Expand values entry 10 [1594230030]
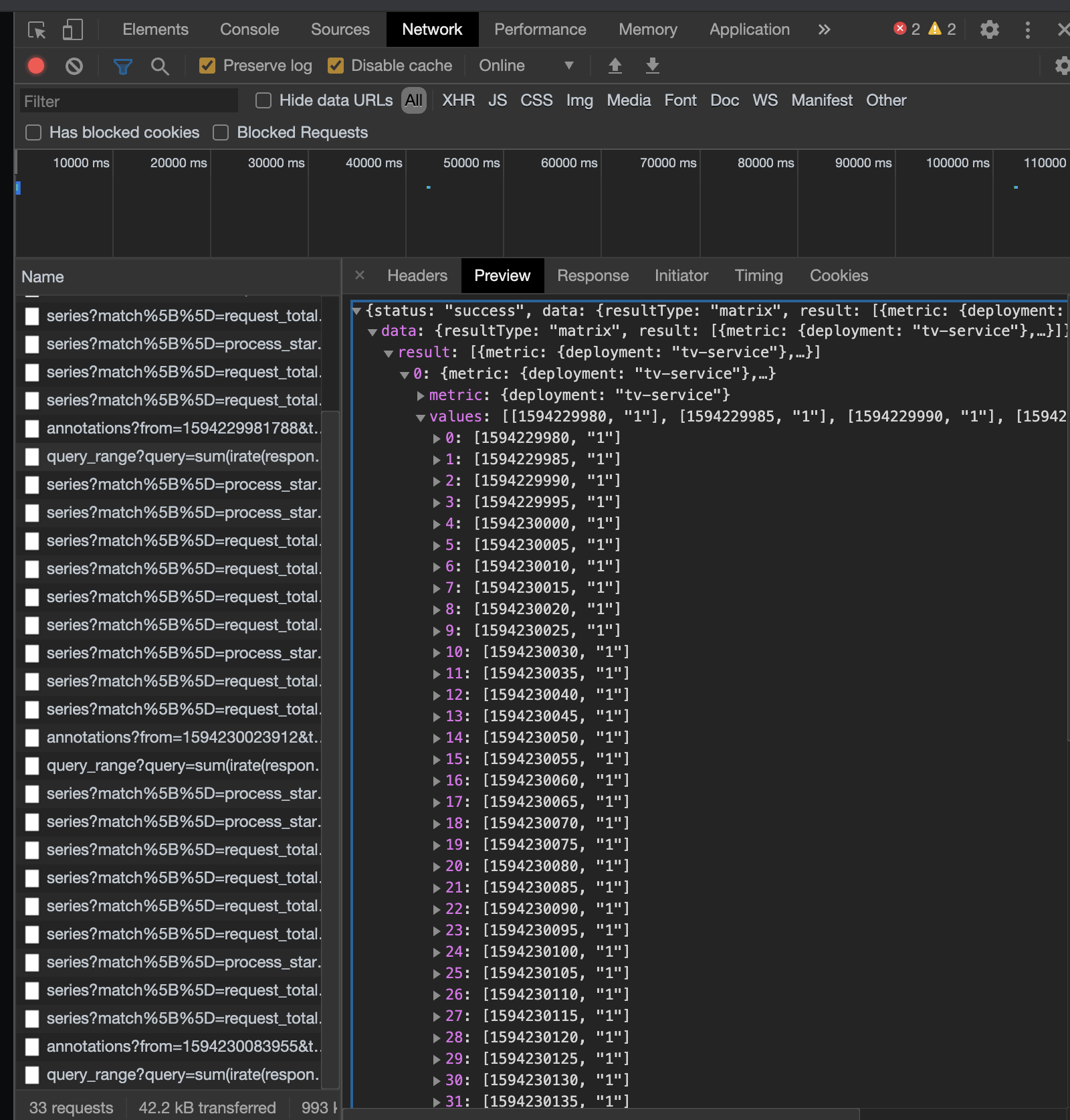The width and height of the screenshot is (1070, 1120). (437, 652)
